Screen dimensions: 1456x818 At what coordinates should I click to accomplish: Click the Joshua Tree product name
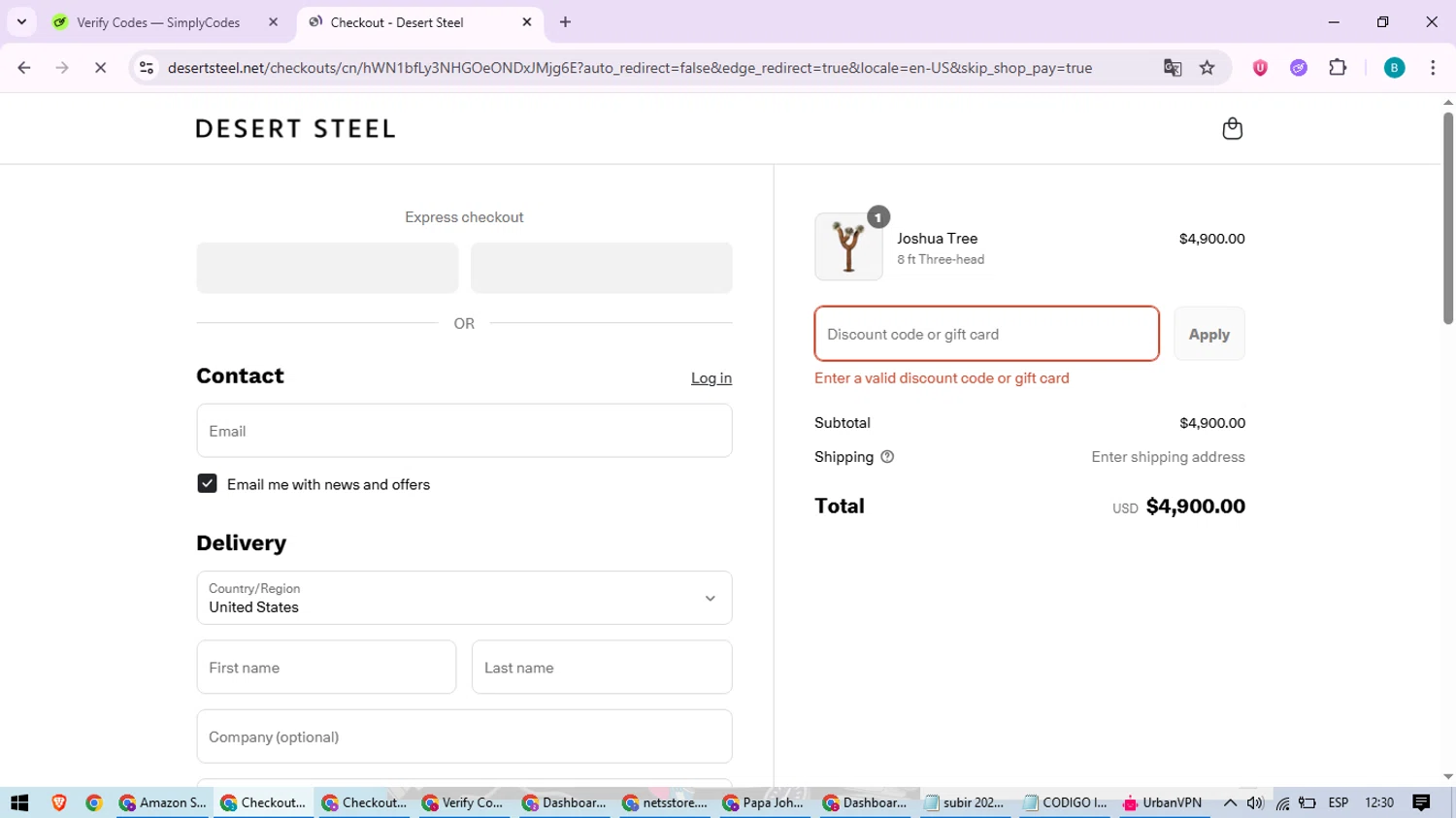937,239
